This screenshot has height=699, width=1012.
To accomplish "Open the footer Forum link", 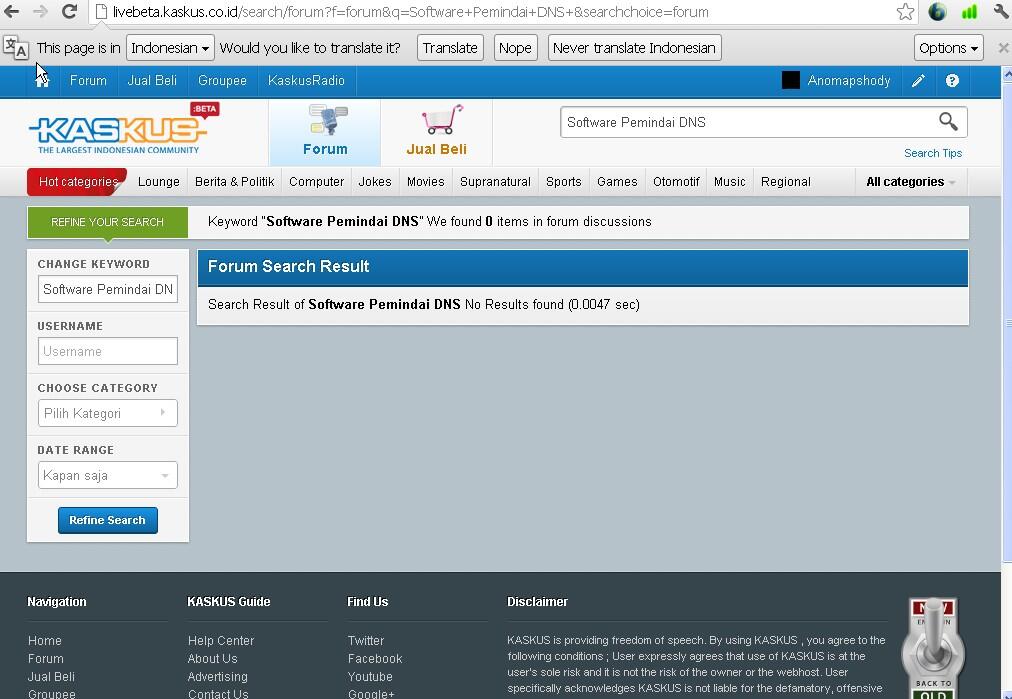I will (46, 658).
